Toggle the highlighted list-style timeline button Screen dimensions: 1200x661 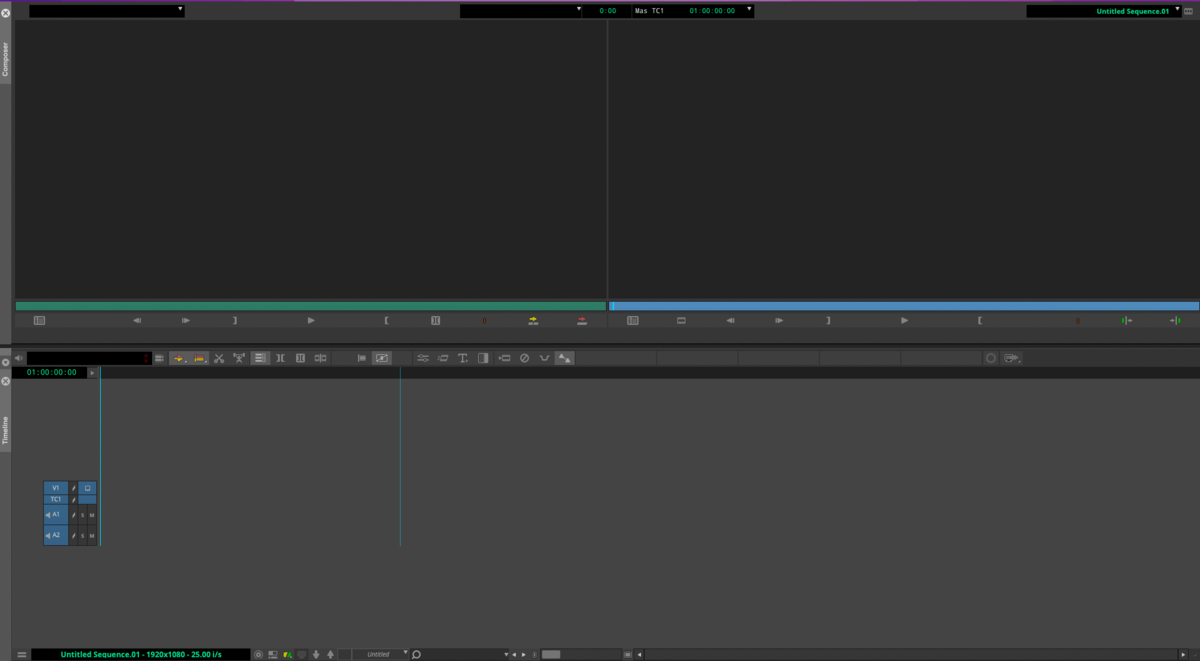point(260,357)
